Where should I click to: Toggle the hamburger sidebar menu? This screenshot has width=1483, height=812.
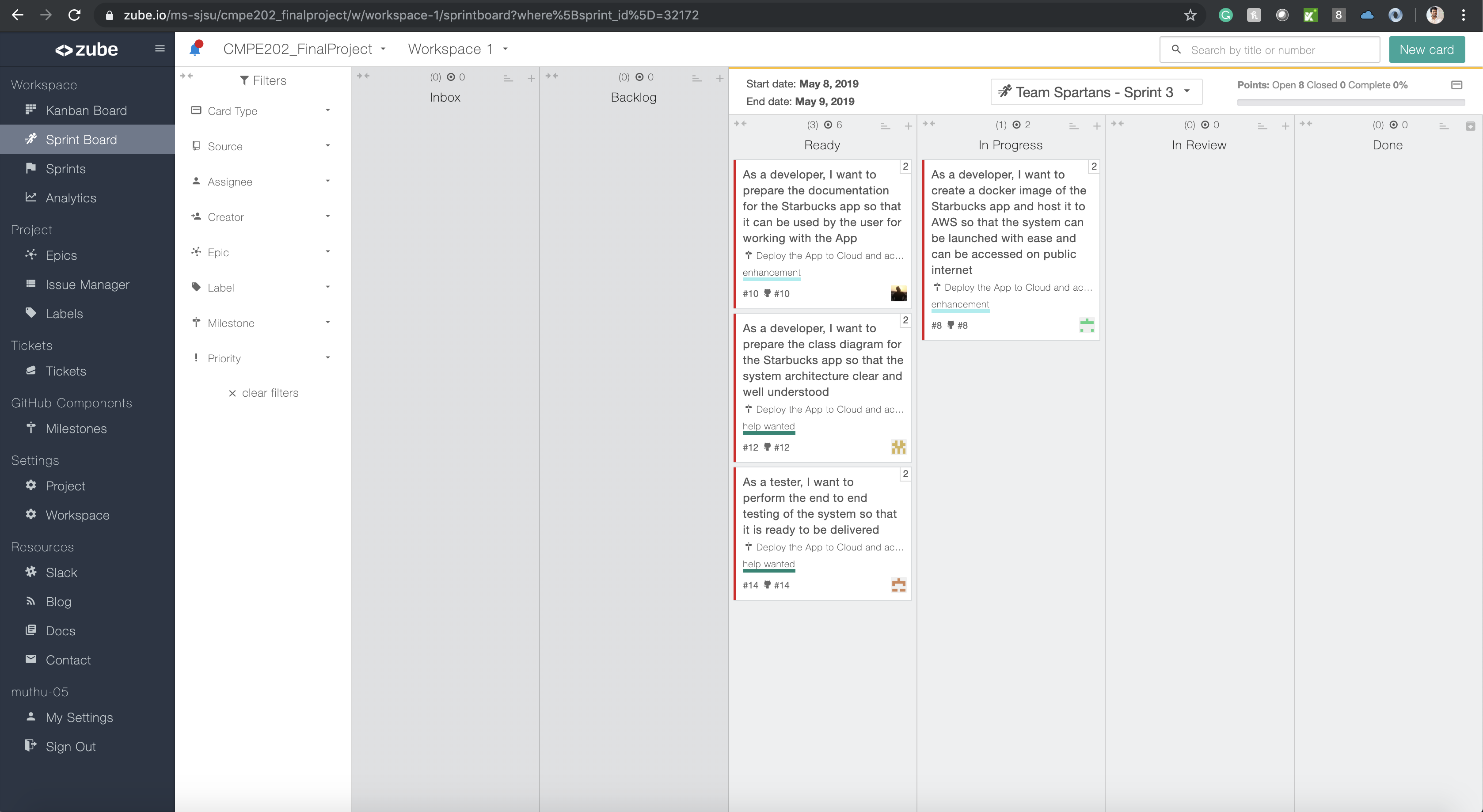160,49
